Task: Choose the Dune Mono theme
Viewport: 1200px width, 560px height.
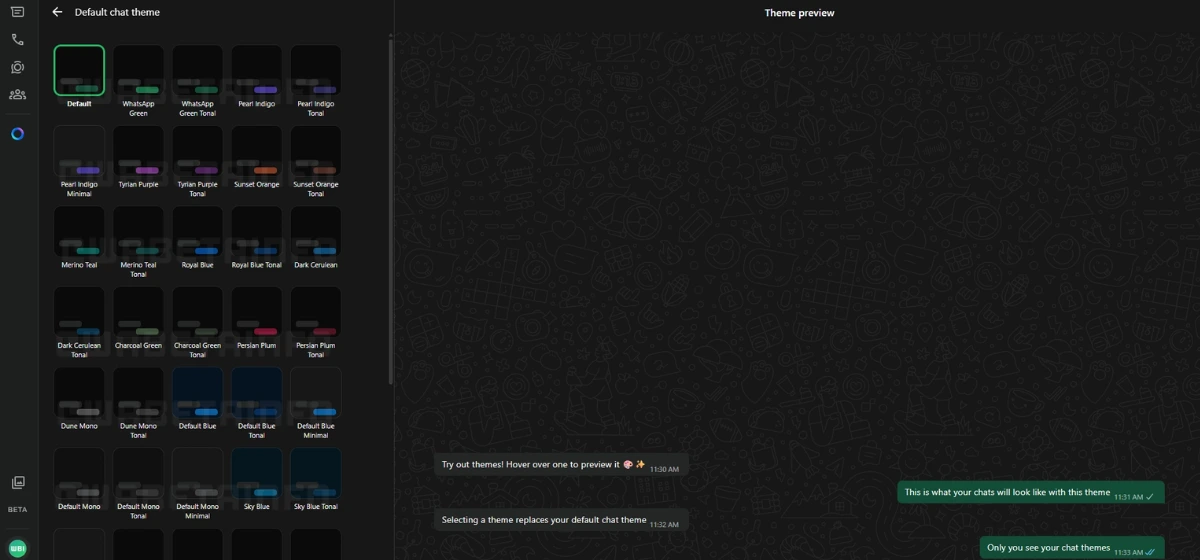Action: 79,393
